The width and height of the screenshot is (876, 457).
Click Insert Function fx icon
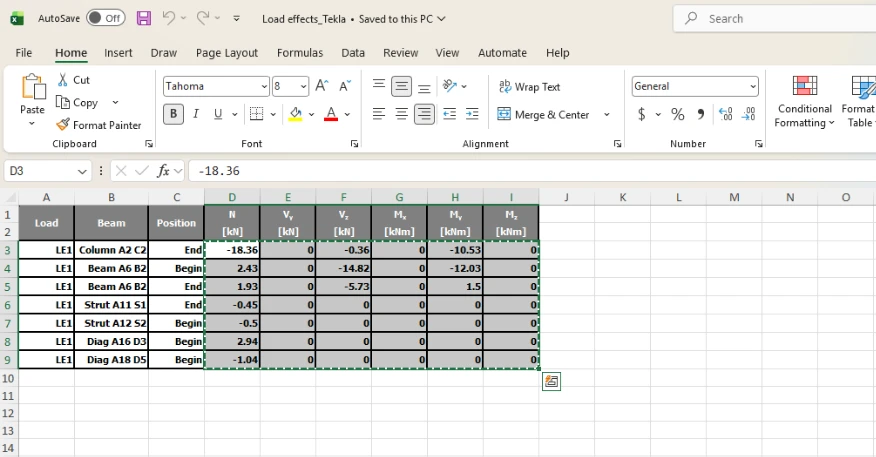pyautogui.click(x=163, y=171)
